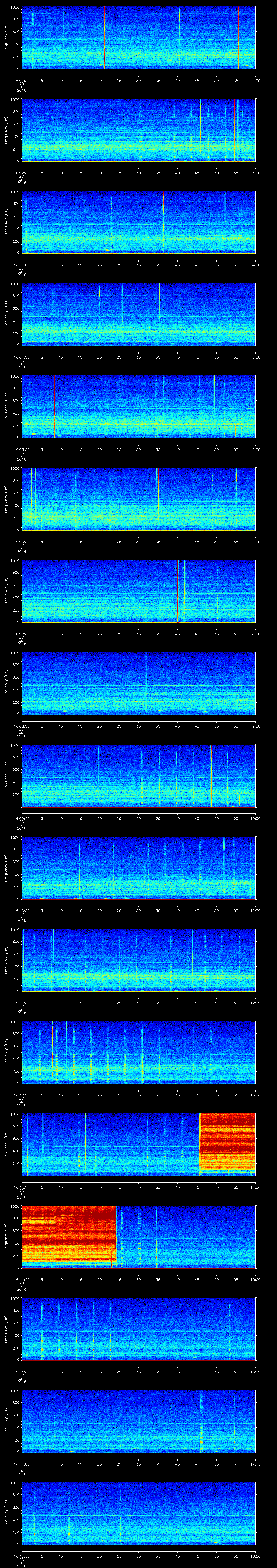Select the '16:02:00' start time label

point(21,173)
